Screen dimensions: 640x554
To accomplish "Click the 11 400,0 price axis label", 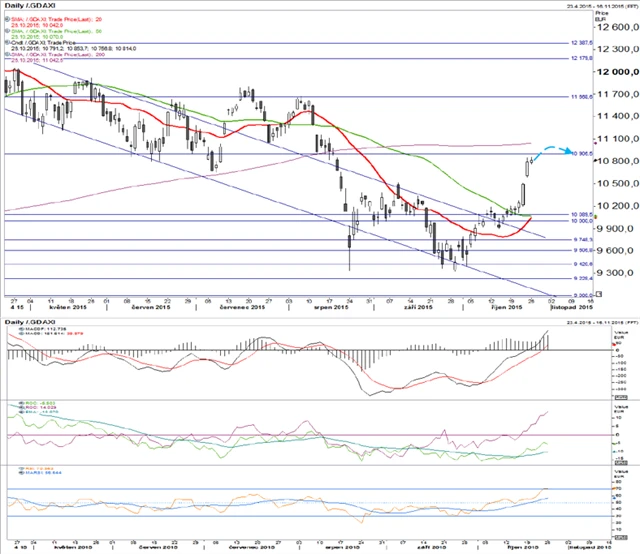I will point(618,116).
